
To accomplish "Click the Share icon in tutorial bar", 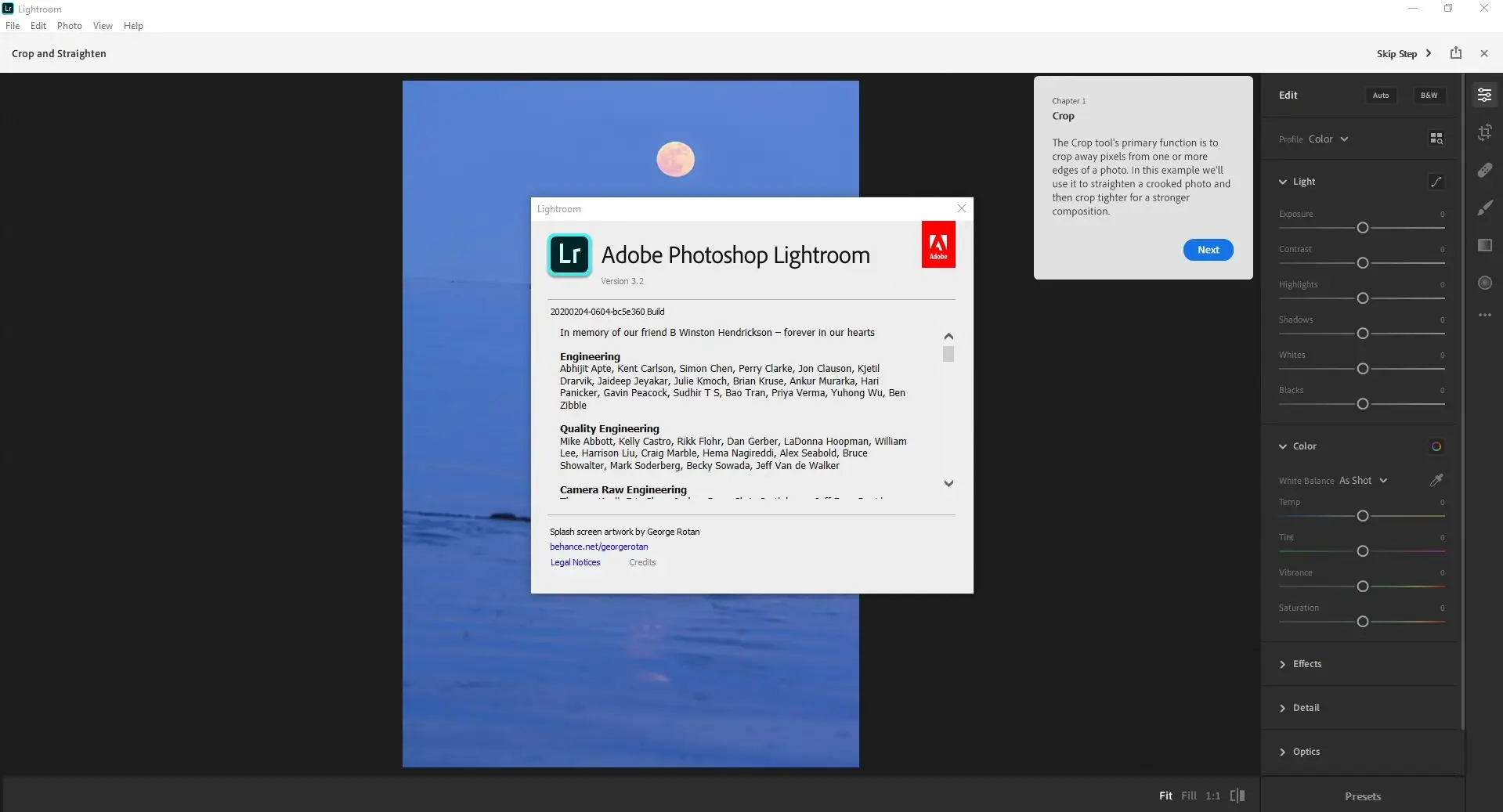I will [1455, 53].
